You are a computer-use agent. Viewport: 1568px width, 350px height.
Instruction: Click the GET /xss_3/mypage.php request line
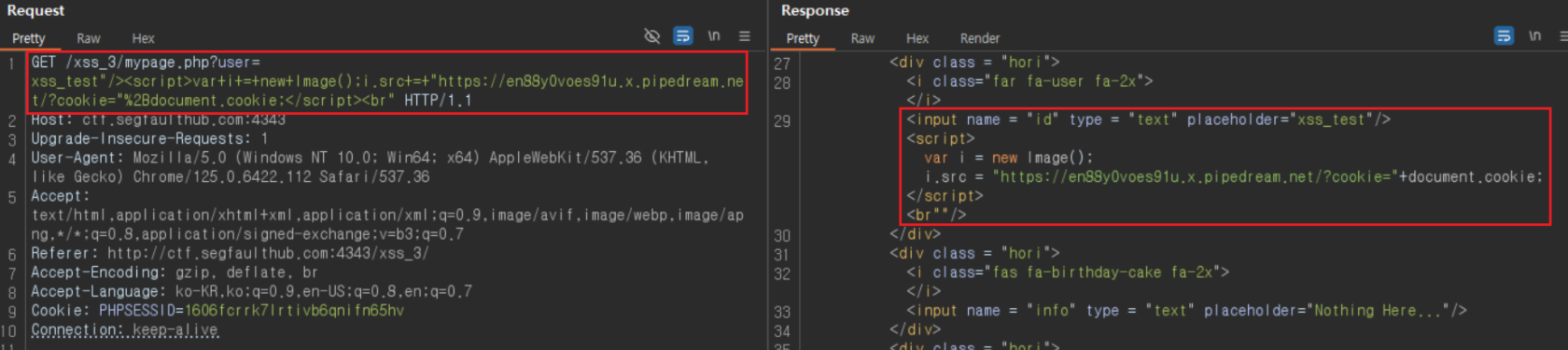146,63
